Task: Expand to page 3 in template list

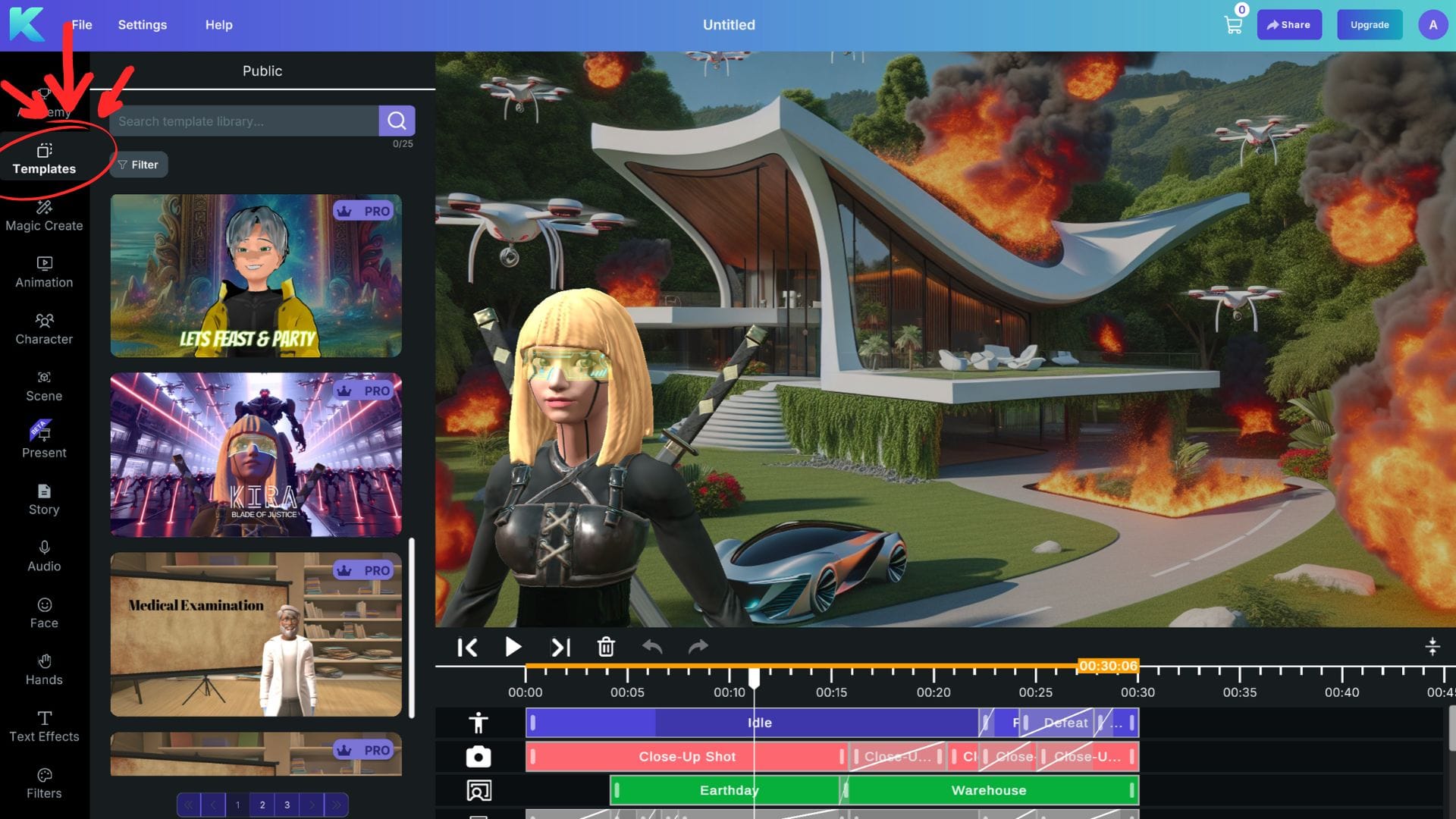Action: pos(286,804)
